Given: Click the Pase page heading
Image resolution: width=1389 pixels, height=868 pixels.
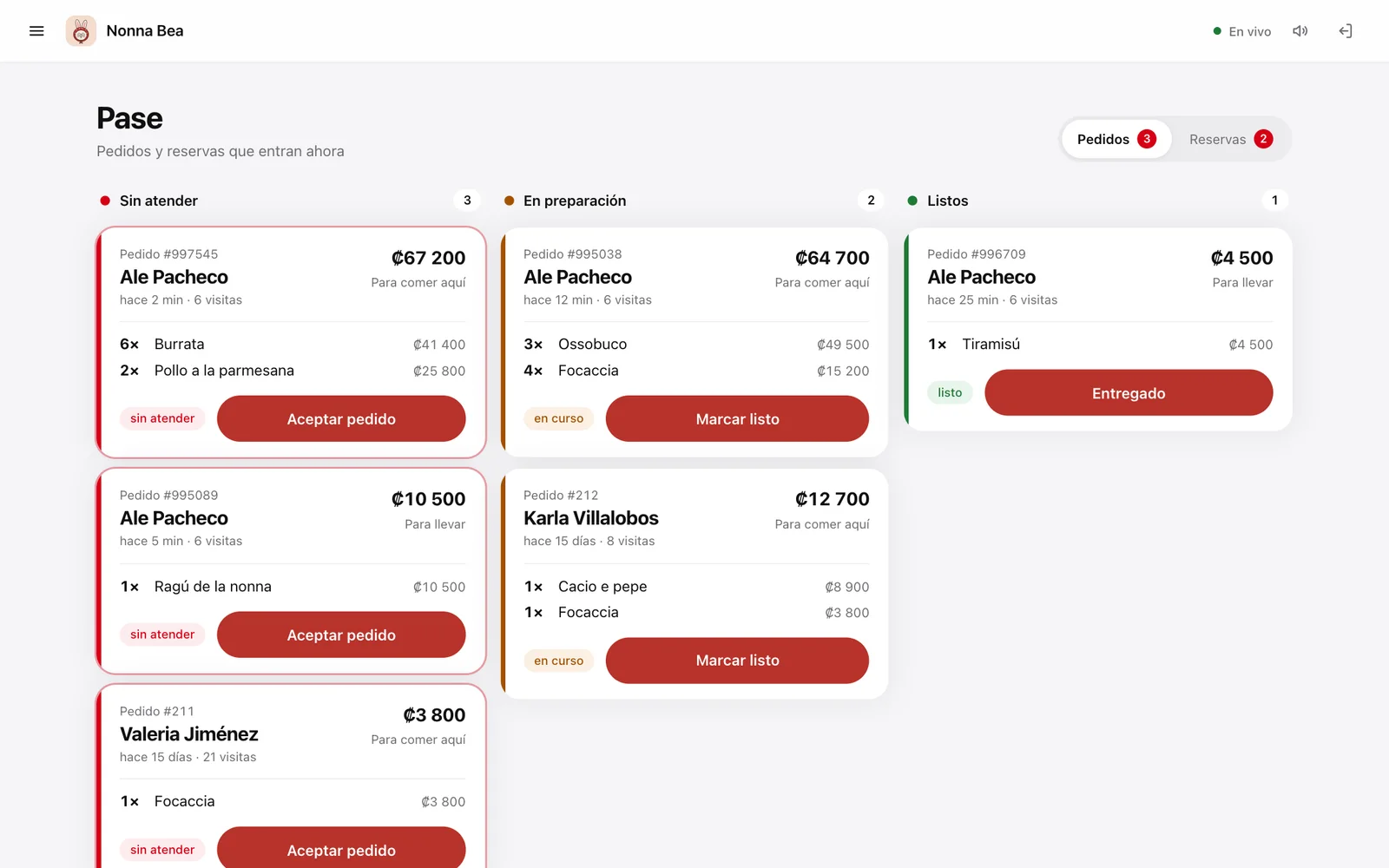Looking at the screenshot, I should (x=129, y=118).
